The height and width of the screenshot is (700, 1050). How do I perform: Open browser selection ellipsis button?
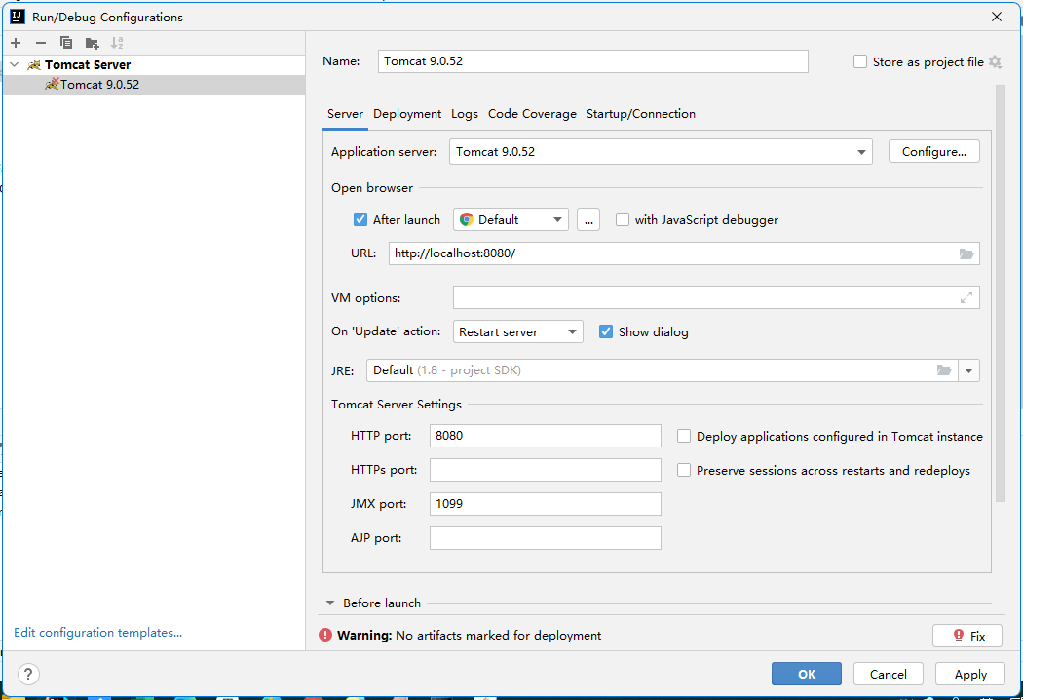(x=588, y=220)
